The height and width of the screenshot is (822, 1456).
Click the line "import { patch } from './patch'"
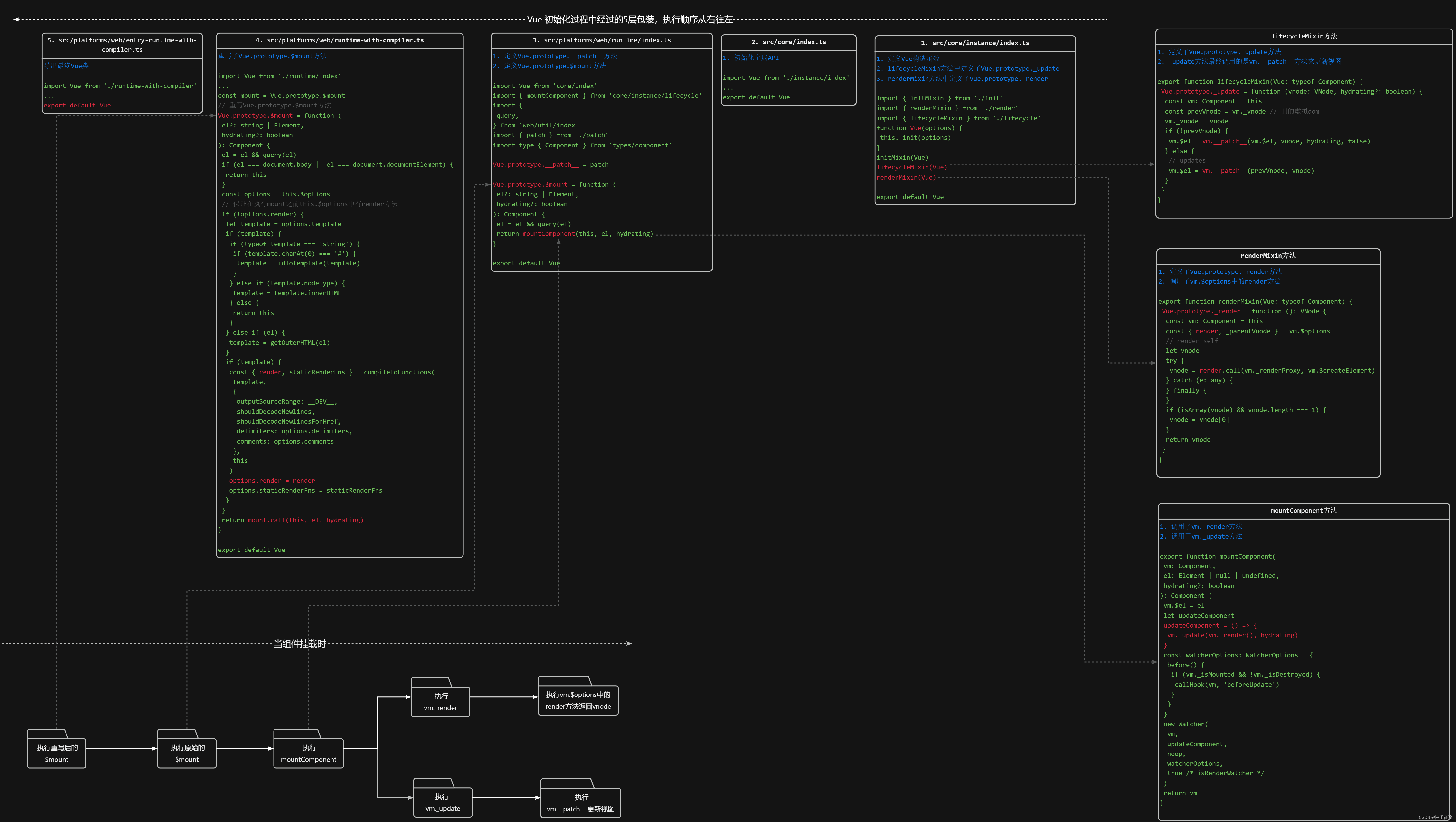550,135
